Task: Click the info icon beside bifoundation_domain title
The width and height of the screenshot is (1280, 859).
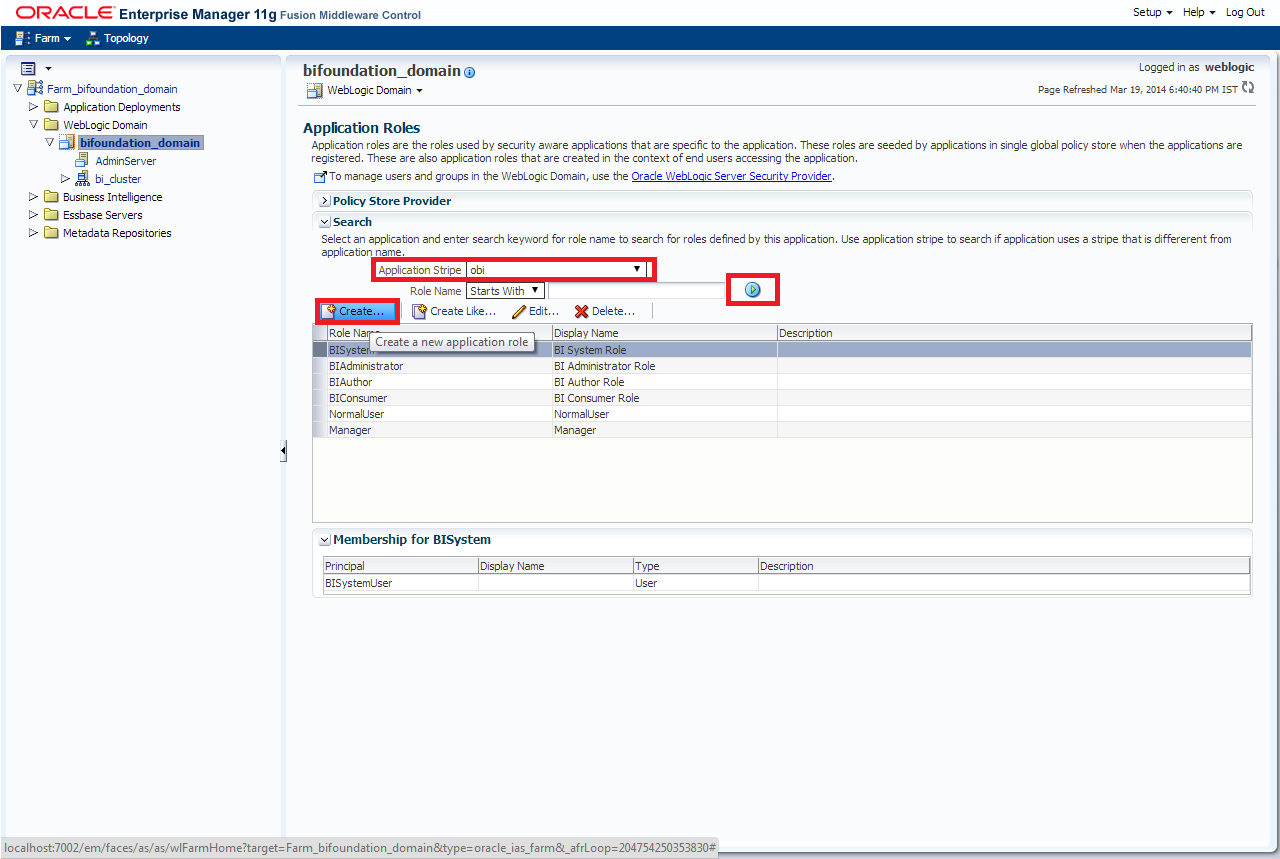Action: tap(470, 72)
